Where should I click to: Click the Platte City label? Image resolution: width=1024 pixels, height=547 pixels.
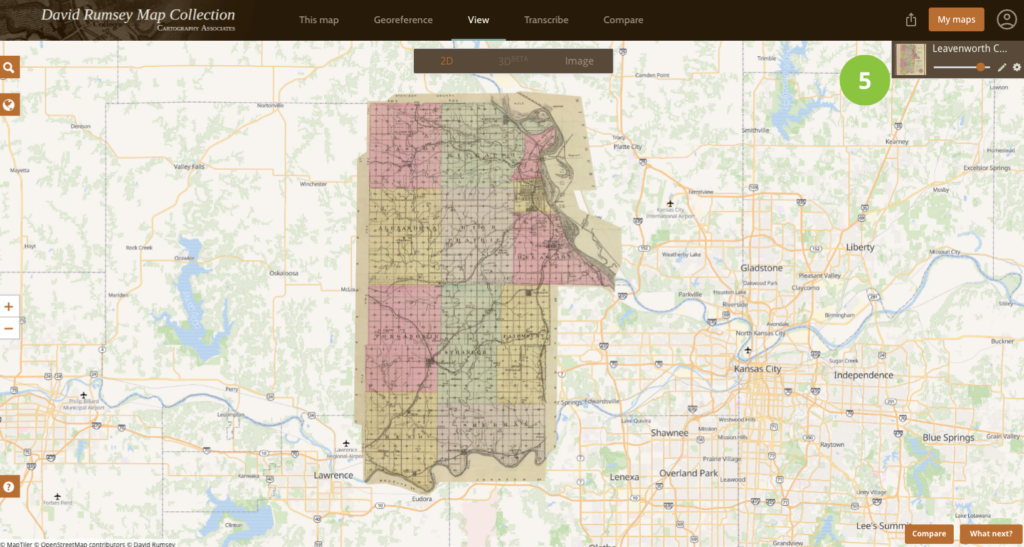coord(628,148)
